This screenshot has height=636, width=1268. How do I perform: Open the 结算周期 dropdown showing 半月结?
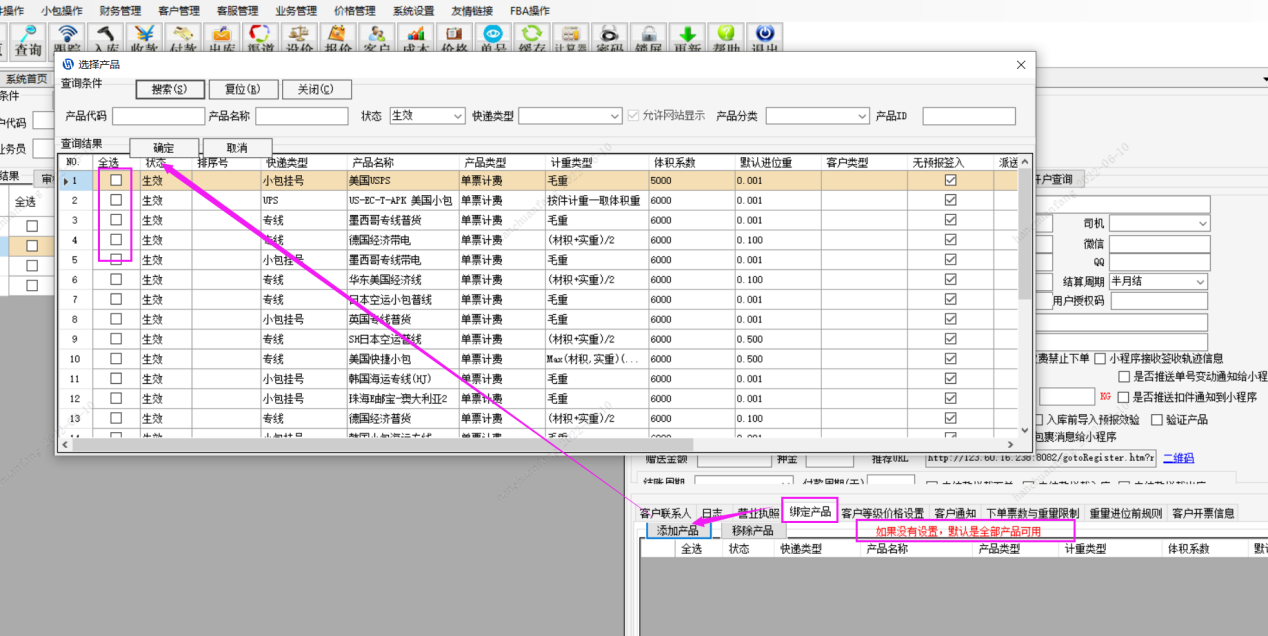(1159, 282)
